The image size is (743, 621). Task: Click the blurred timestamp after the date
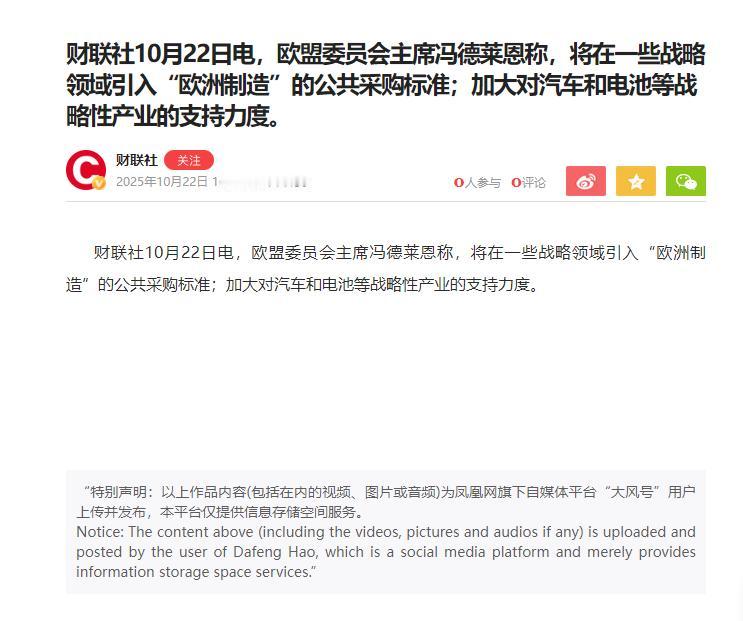point(262,182)
